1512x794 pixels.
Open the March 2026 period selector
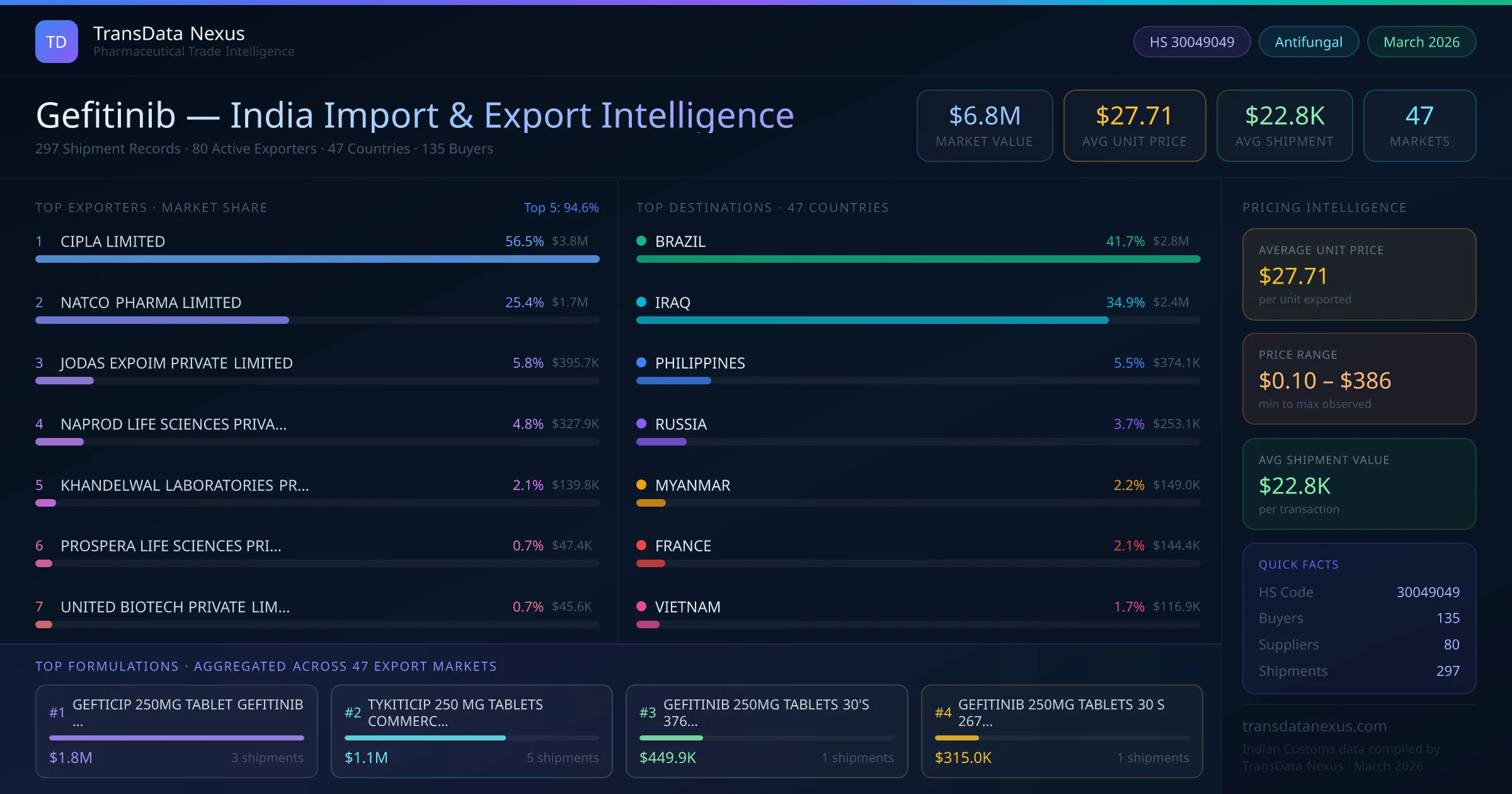tap(1421, 41)
